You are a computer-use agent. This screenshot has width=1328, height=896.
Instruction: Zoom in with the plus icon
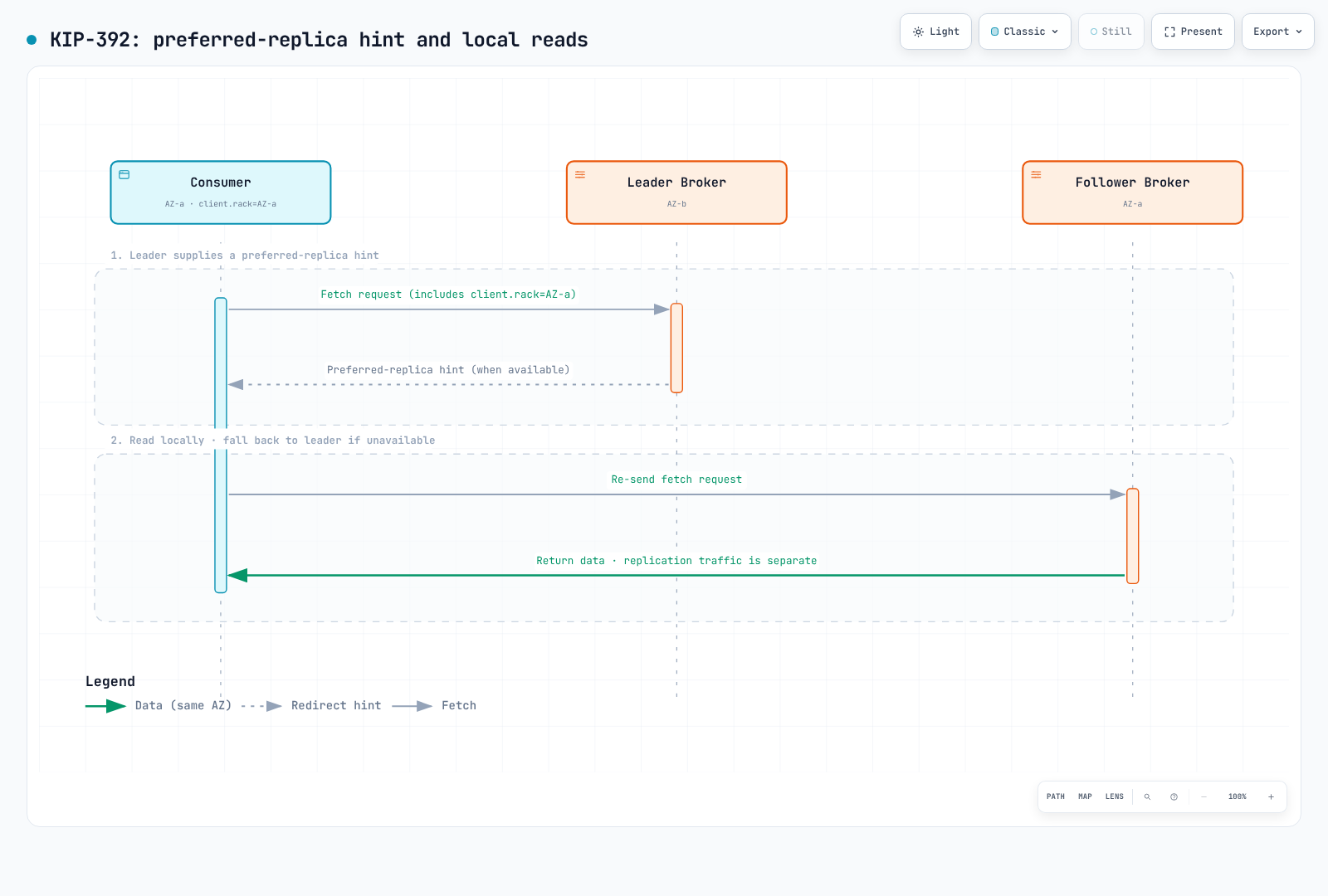pyautogui.click(x=1271, y=796)
